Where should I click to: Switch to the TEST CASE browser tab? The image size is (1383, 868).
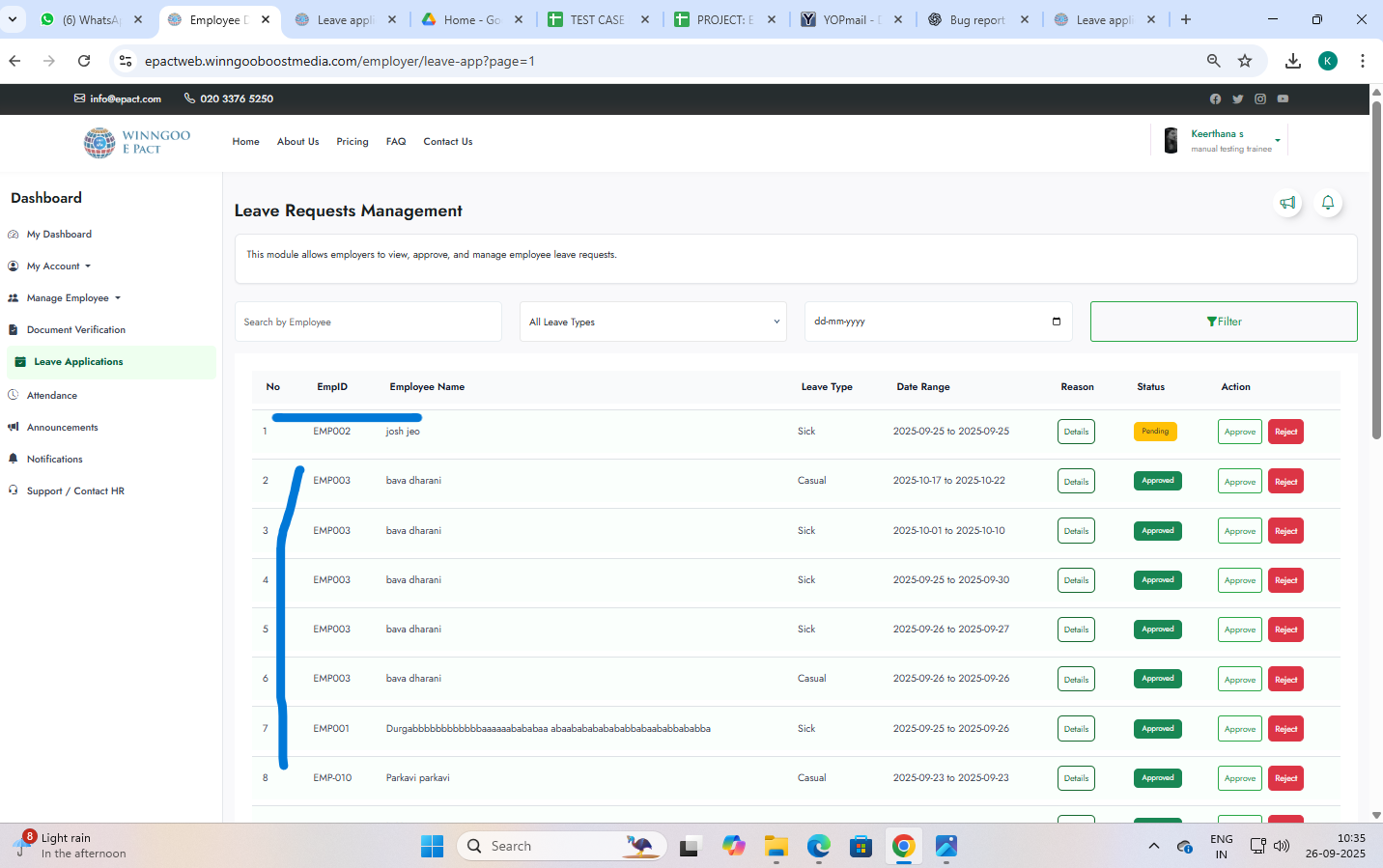coord(597,19)
